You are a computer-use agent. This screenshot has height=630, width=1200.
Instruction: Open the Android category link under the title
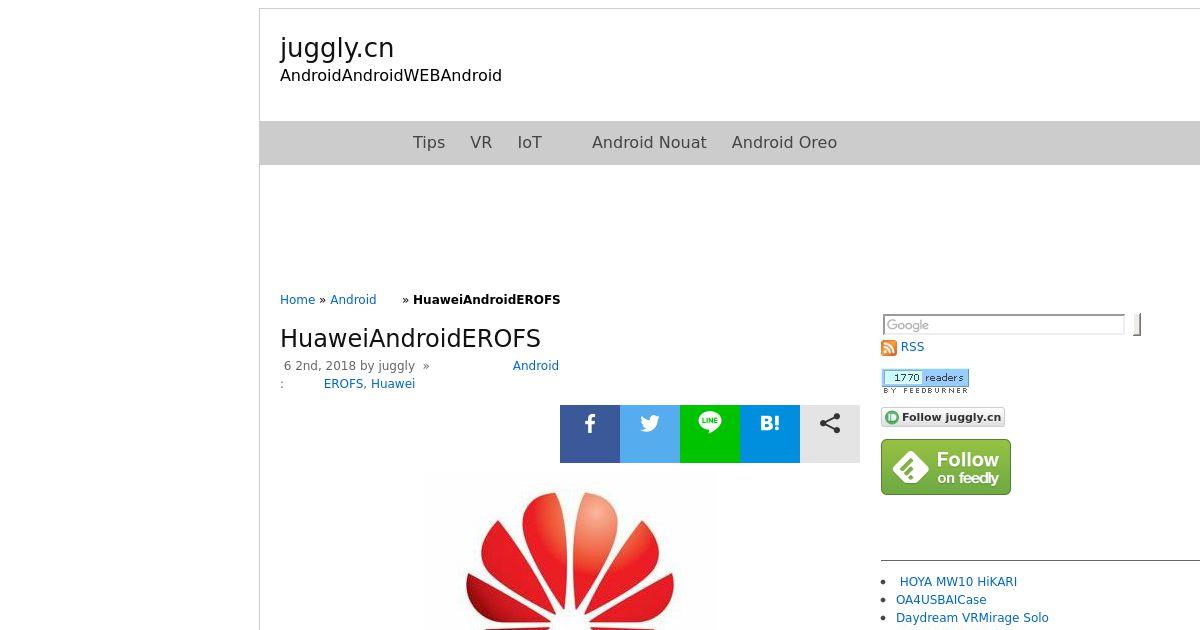point(536,366)
